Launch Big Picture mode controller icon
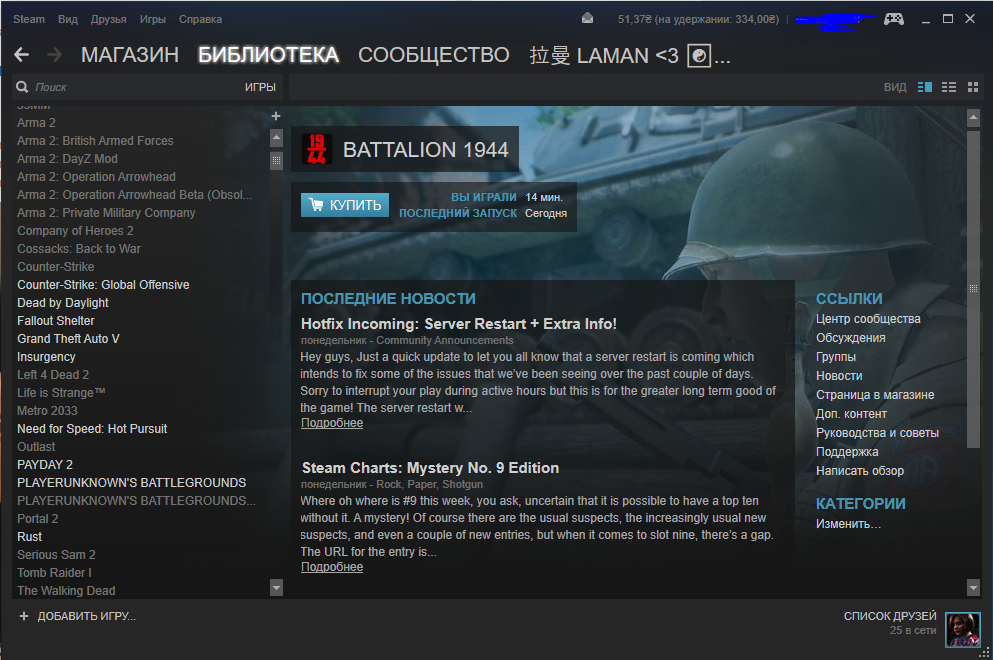Image resolution: width=993 pixels, height=660 pixels. coord(894,19)
